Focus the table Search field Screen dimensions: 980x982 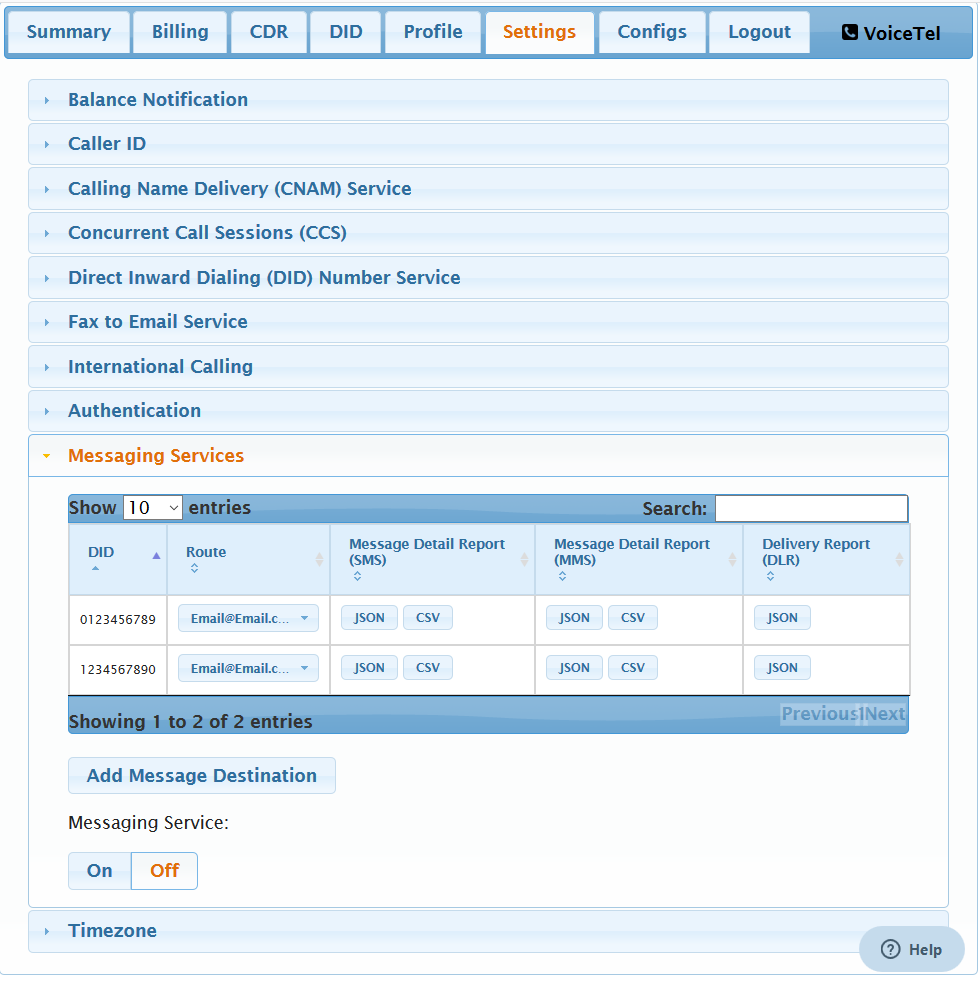[x=812, y=509]
